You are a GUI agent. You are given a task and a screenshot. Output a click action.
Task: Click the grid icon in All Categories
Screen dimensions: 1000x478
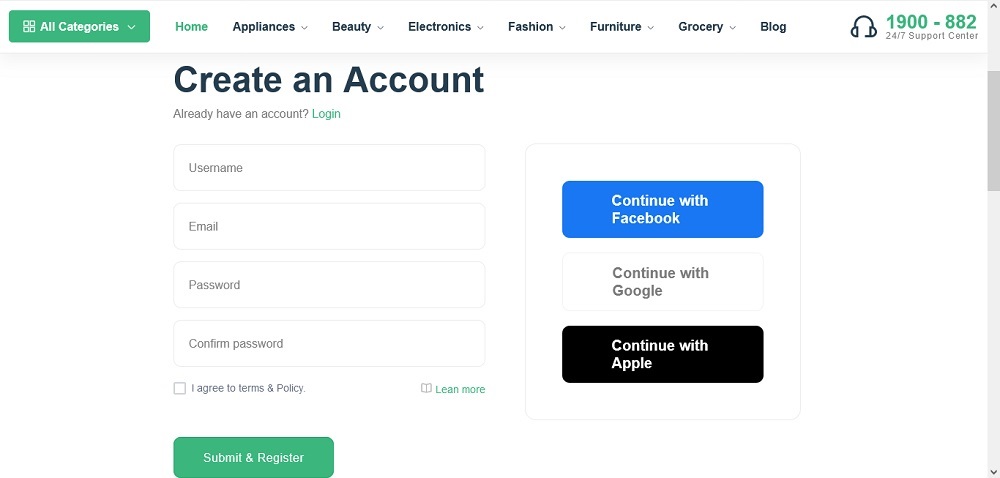tap(29, 27)
